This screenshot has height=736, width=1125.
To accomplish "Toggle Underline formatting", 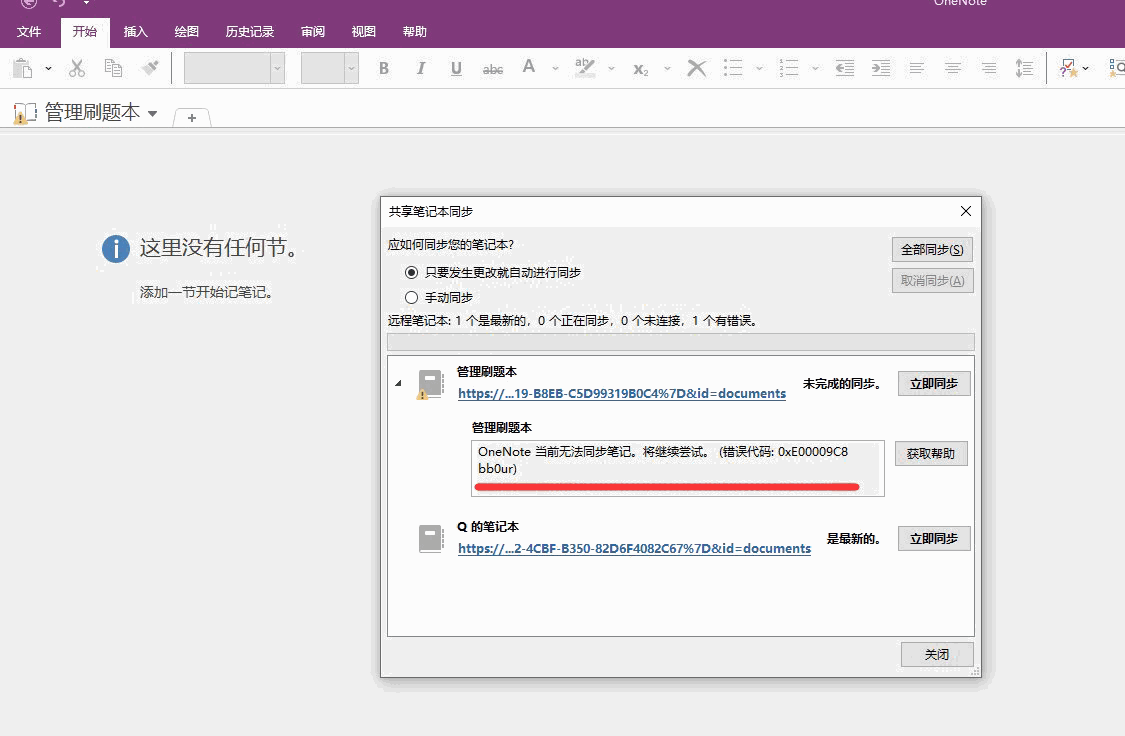I will coord(456,68).
